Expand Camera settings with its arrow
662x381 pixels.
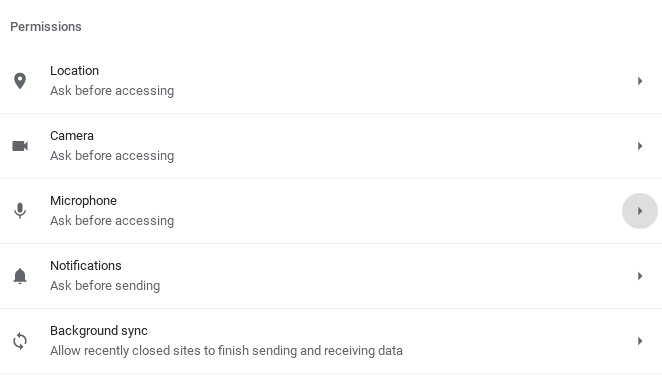(x=640, y=146)
